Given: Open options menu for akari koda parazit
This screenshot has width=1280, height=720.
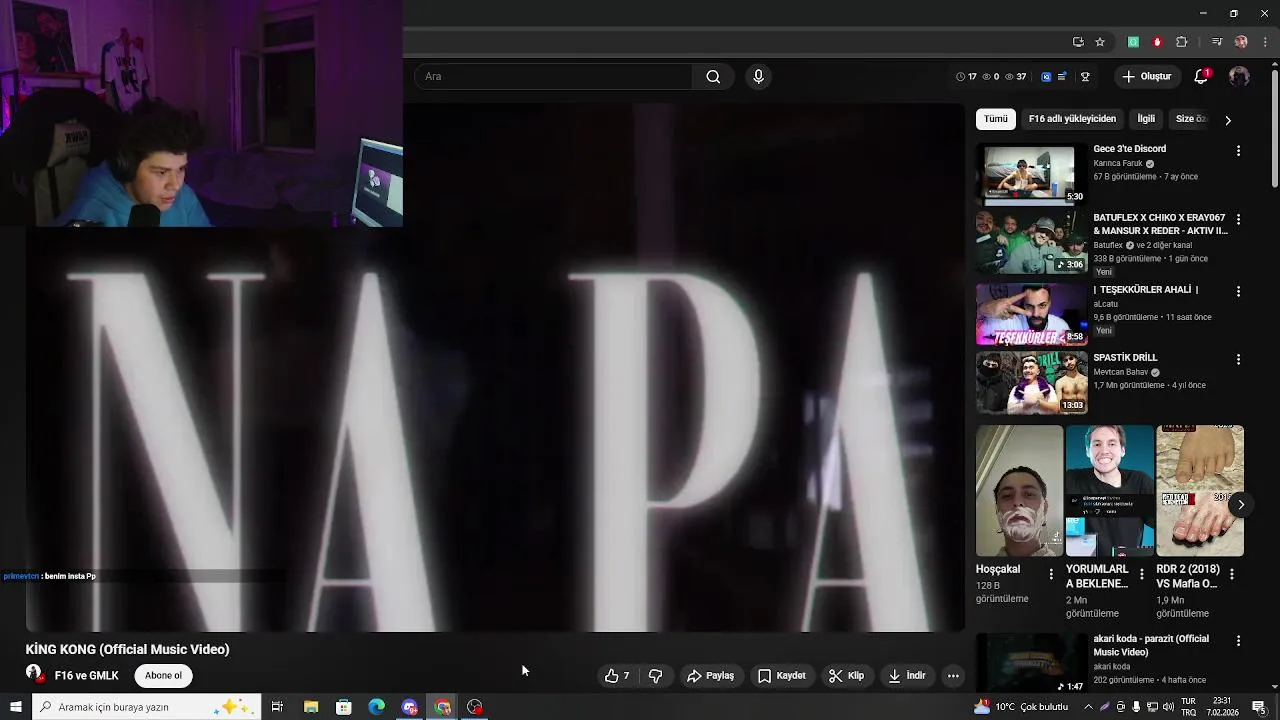Looking at the screenshot, I should click(1238, 641).
